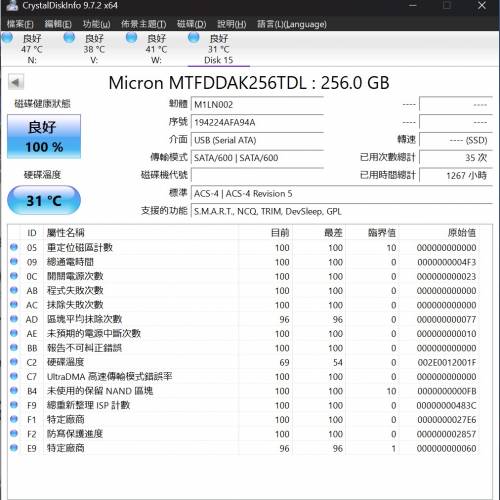Switch to the Disk 15 tab label

point(218,60)
